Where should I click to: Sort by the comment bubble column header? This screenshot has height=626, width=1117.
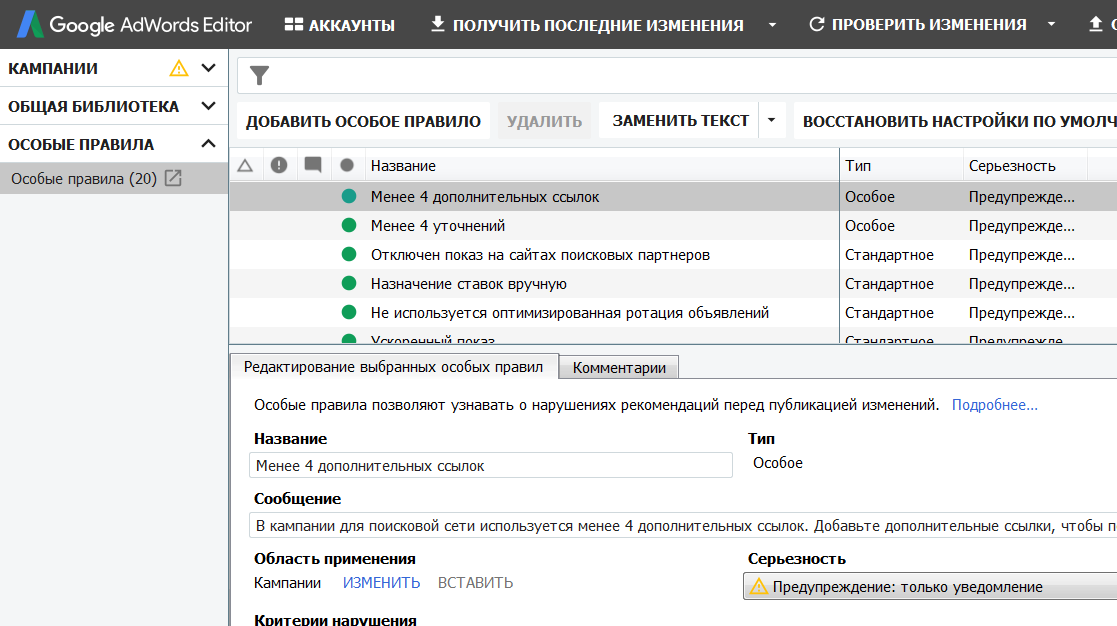(x=313, y=165)
